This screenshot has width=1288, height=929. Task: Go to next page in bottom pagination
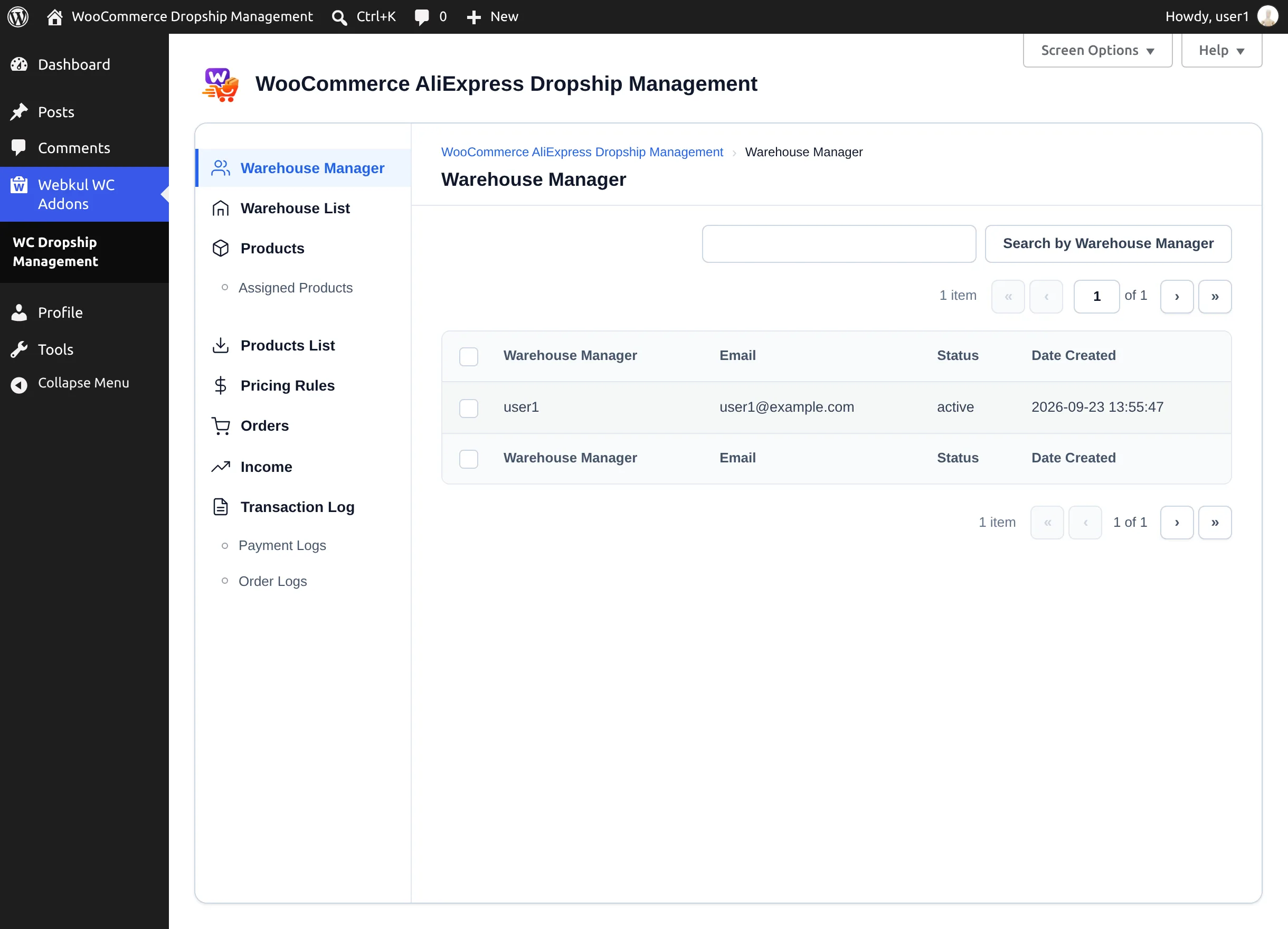pyautogui.click(x=1176, y=523)
